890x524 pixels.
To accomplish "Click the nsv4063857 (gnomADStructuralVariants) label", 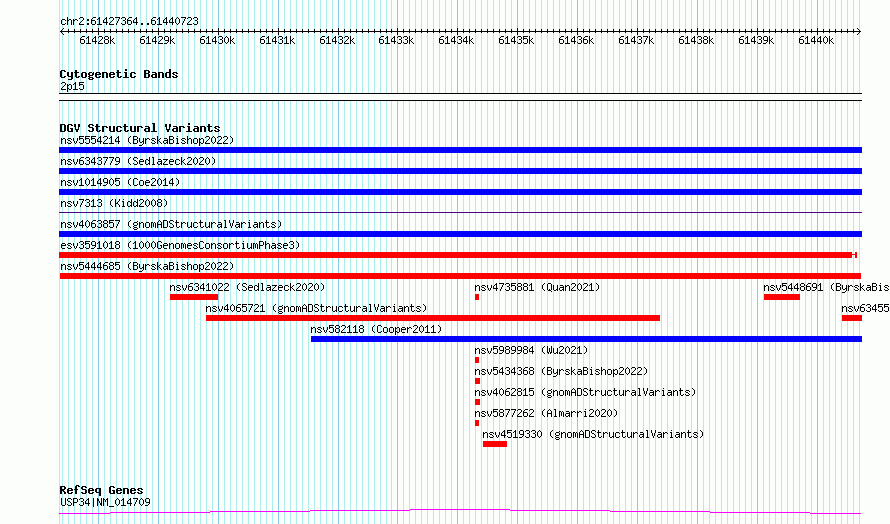I will click(171, 224).
